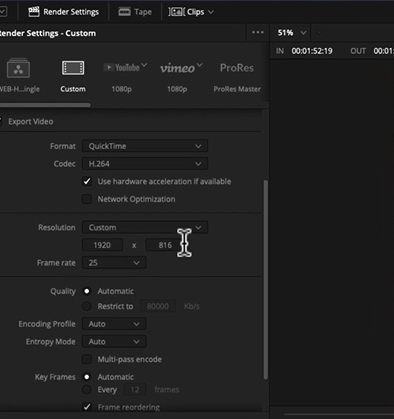
Task: Click the 1920 width input field
Action: click(102, 245)
